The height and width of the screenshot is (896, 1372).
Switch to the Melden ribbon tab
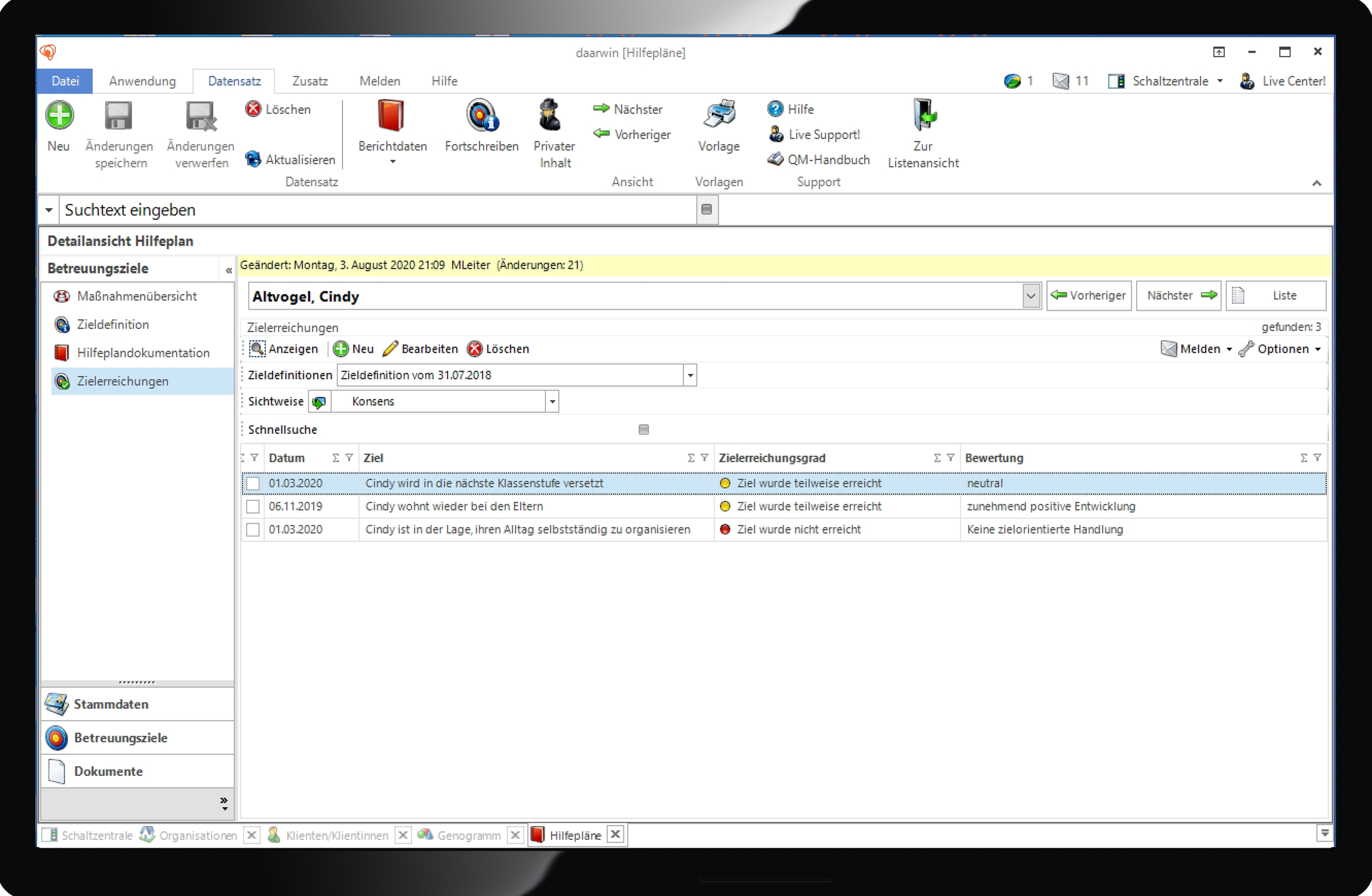coord(380,81)
